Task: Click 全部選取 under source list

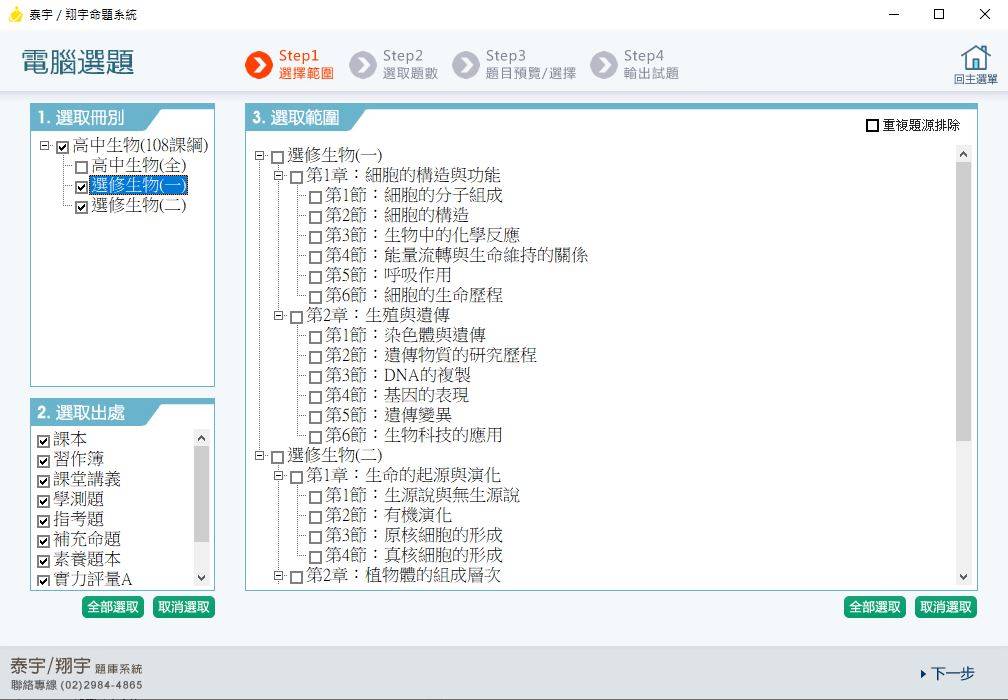Action: click(x=113, y=607)
